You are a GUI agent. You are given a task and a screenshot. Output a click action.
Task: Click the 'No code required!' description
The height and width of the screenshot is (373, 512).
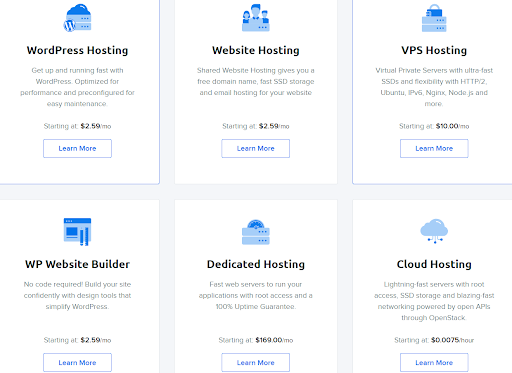click(x=77, y=295)
